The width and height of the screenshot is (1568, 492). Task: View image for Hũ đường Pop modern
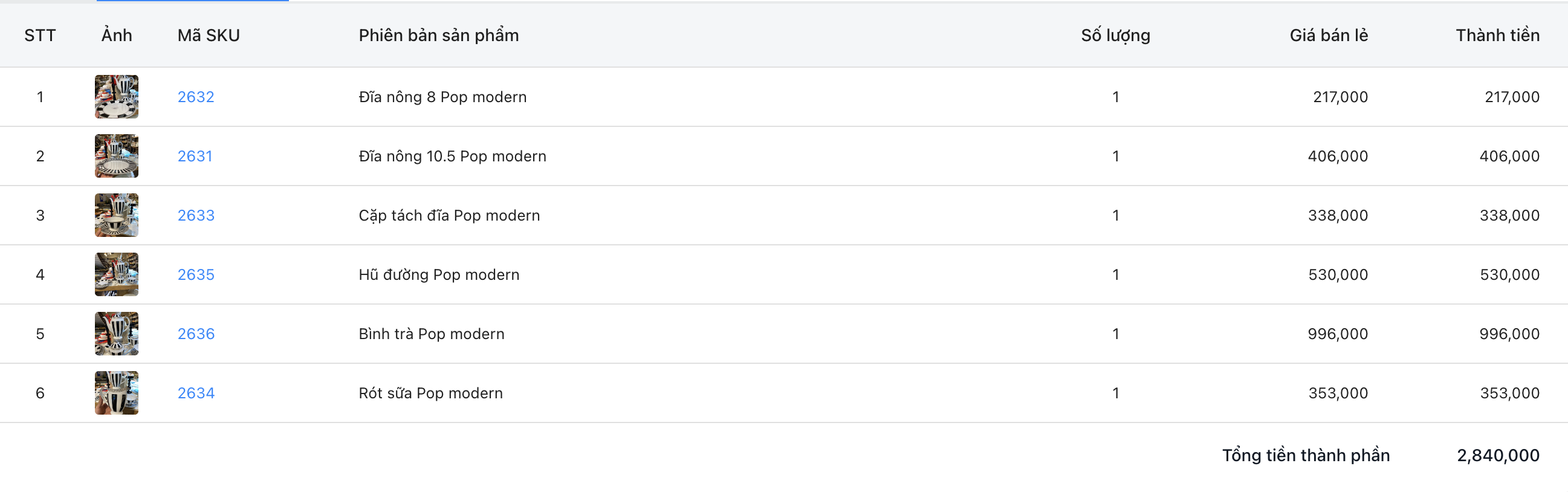(x=116, y=274)
